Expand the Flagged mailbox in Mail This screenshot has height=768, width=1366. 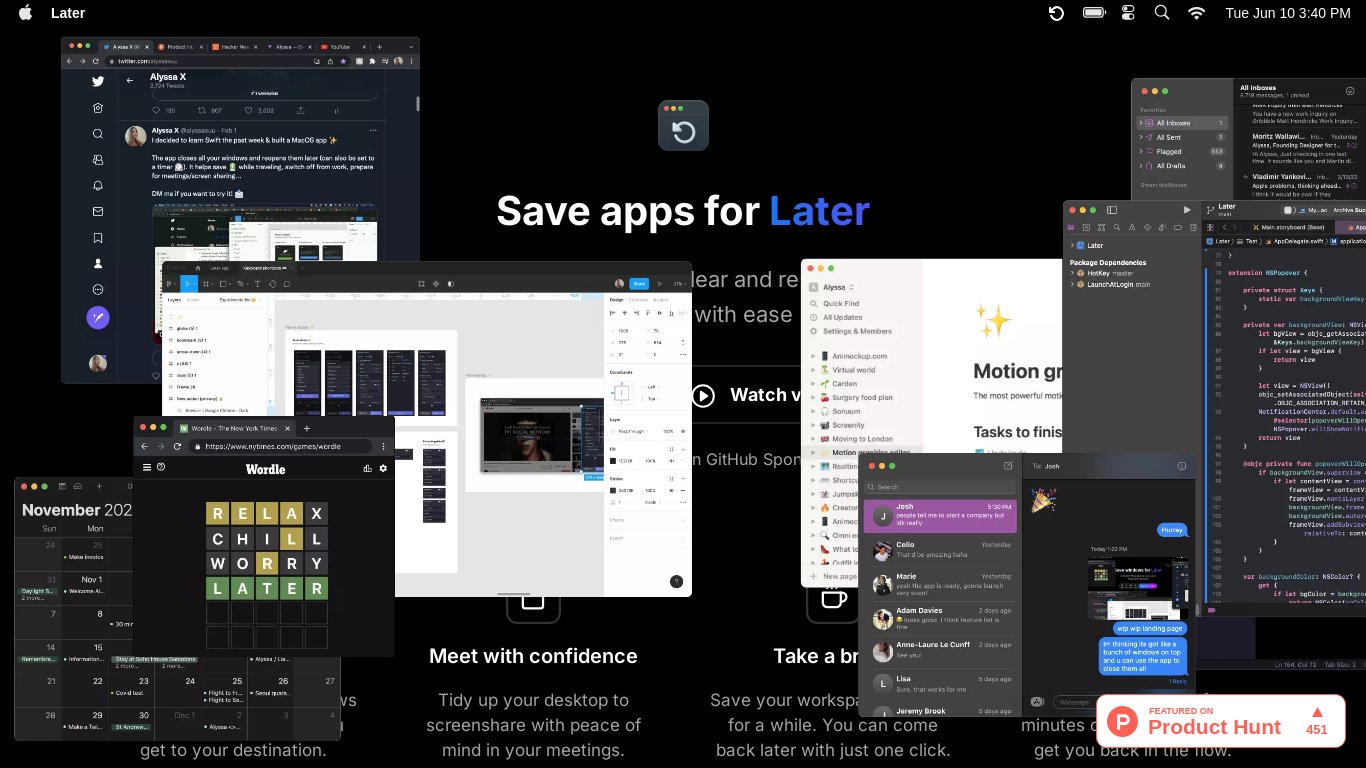1141,152
